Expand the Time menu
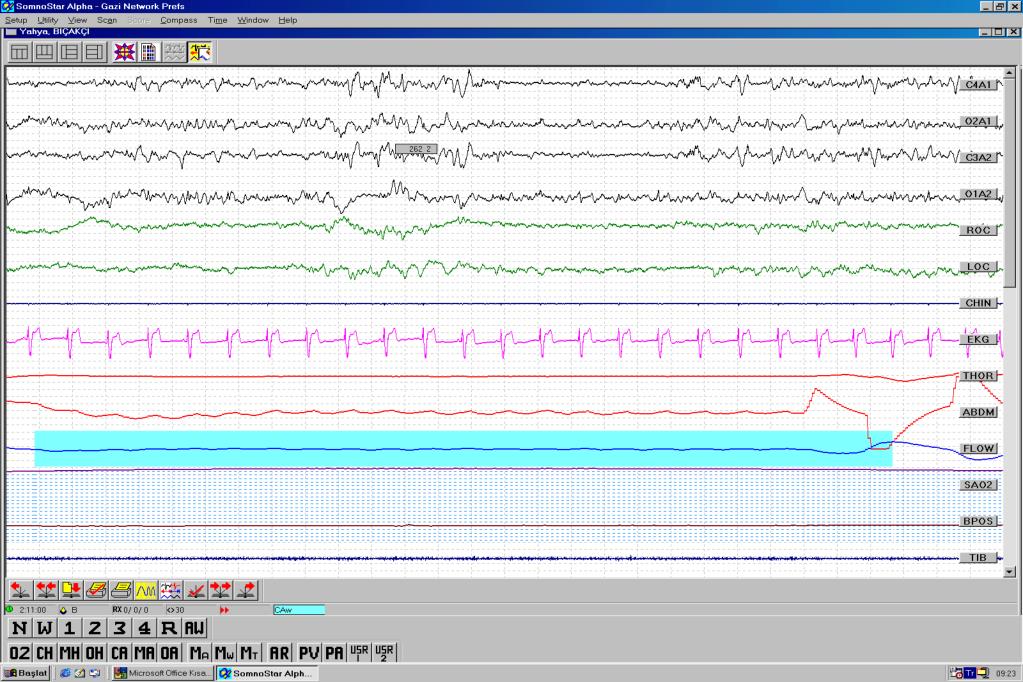The image size is (1023, 682). (217, 20)
